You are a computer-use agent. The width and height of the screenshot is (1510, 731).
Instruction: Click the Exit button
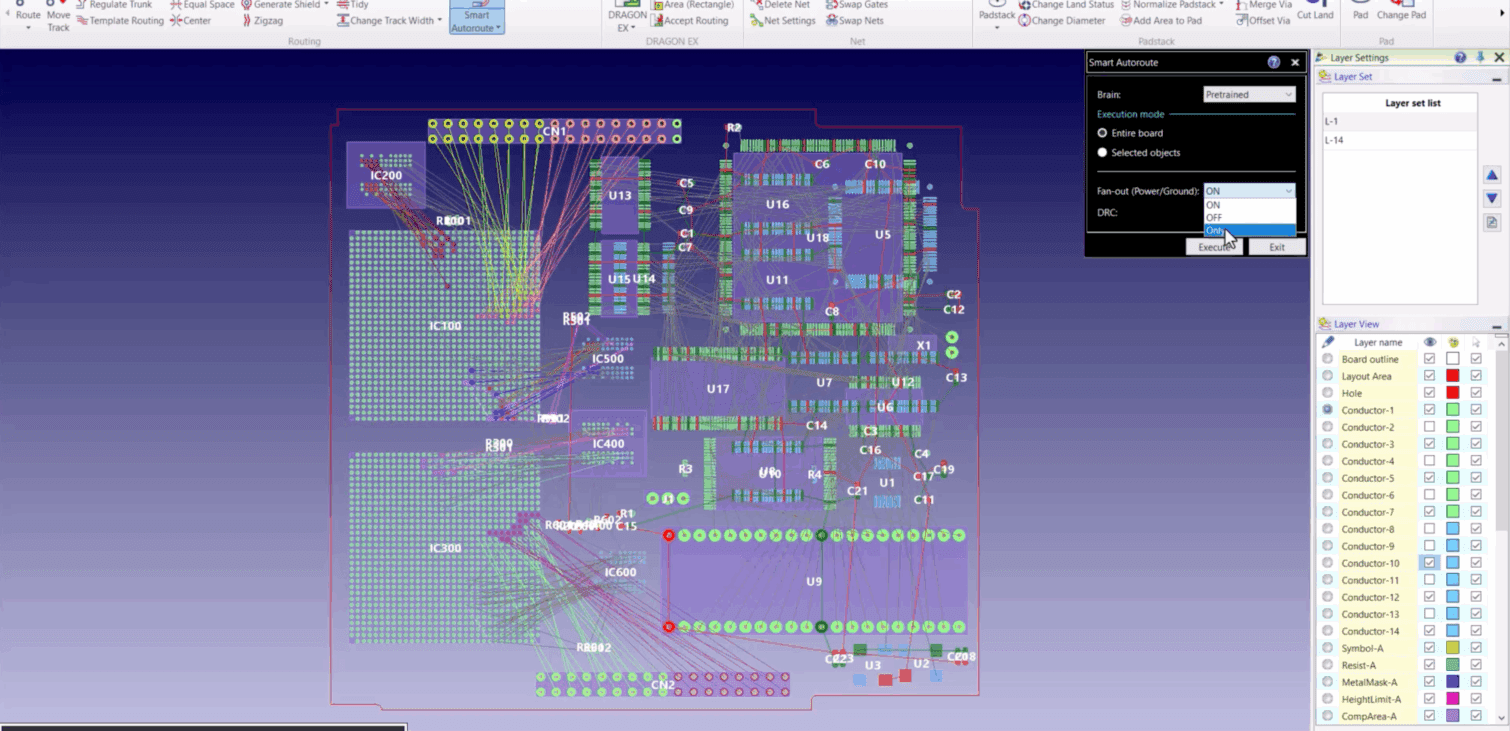click(x=1277, y=247)
